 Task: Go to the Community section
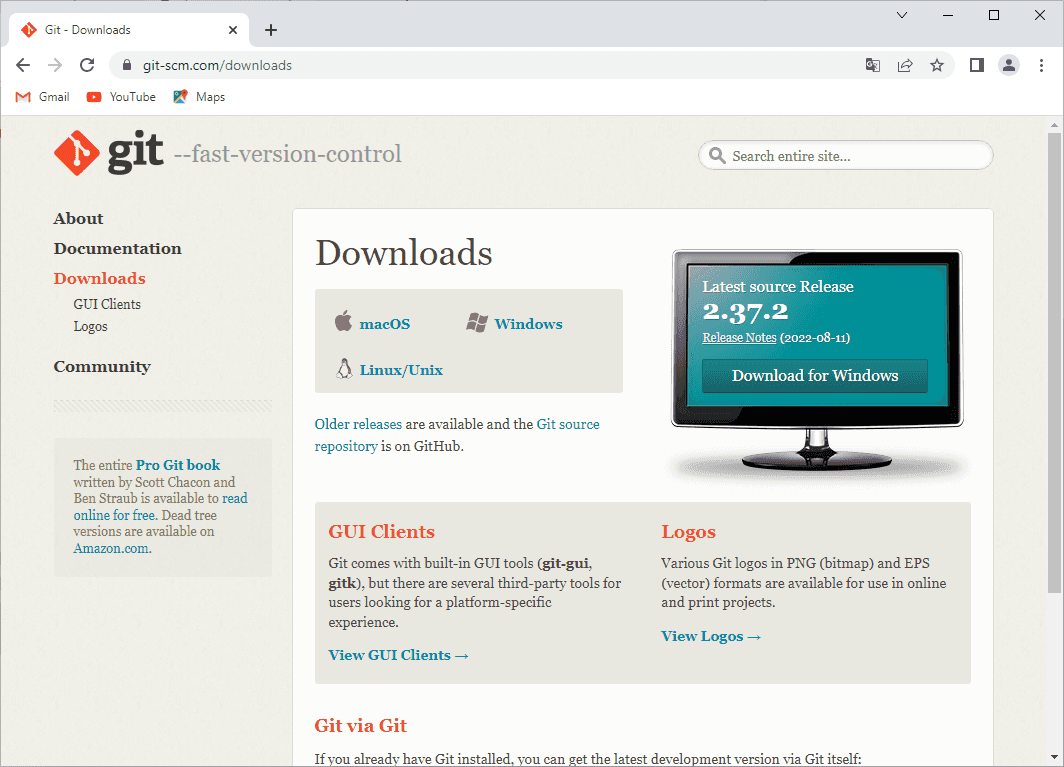click(x=102, y=367)
